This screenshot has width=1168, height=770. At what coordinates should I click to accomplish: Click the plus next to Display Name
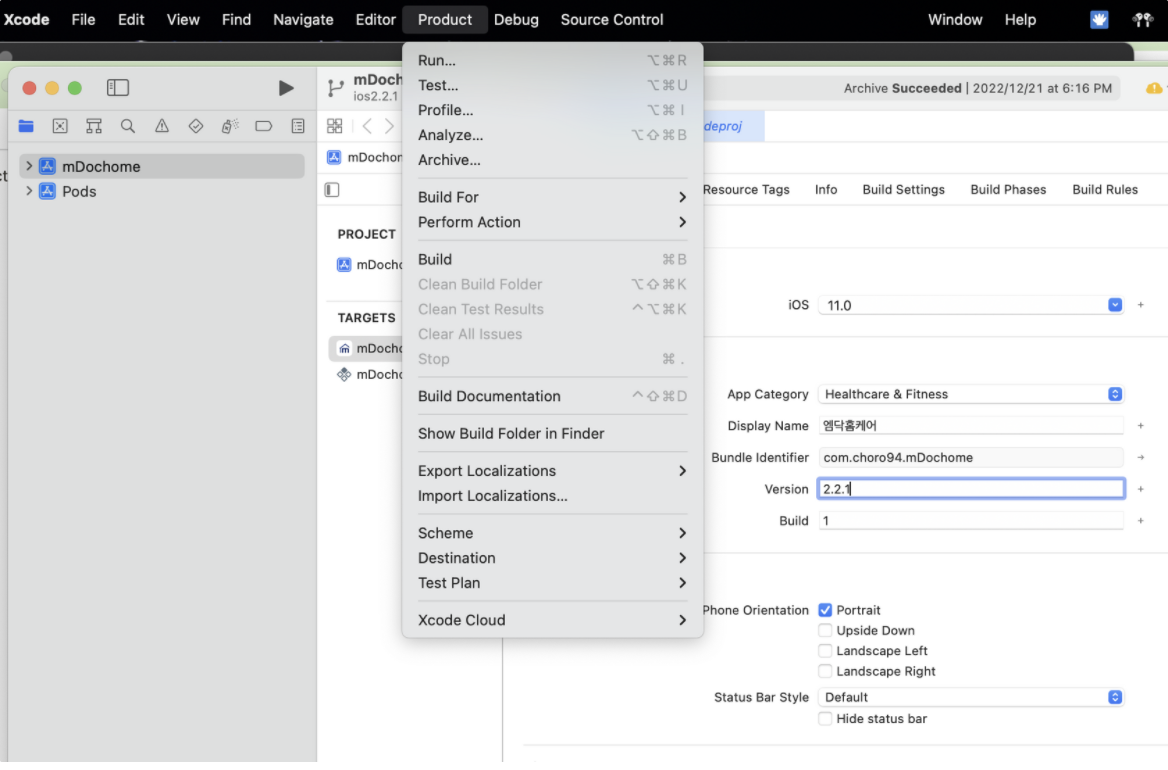pyautogui.click(x=1140, y=425)
